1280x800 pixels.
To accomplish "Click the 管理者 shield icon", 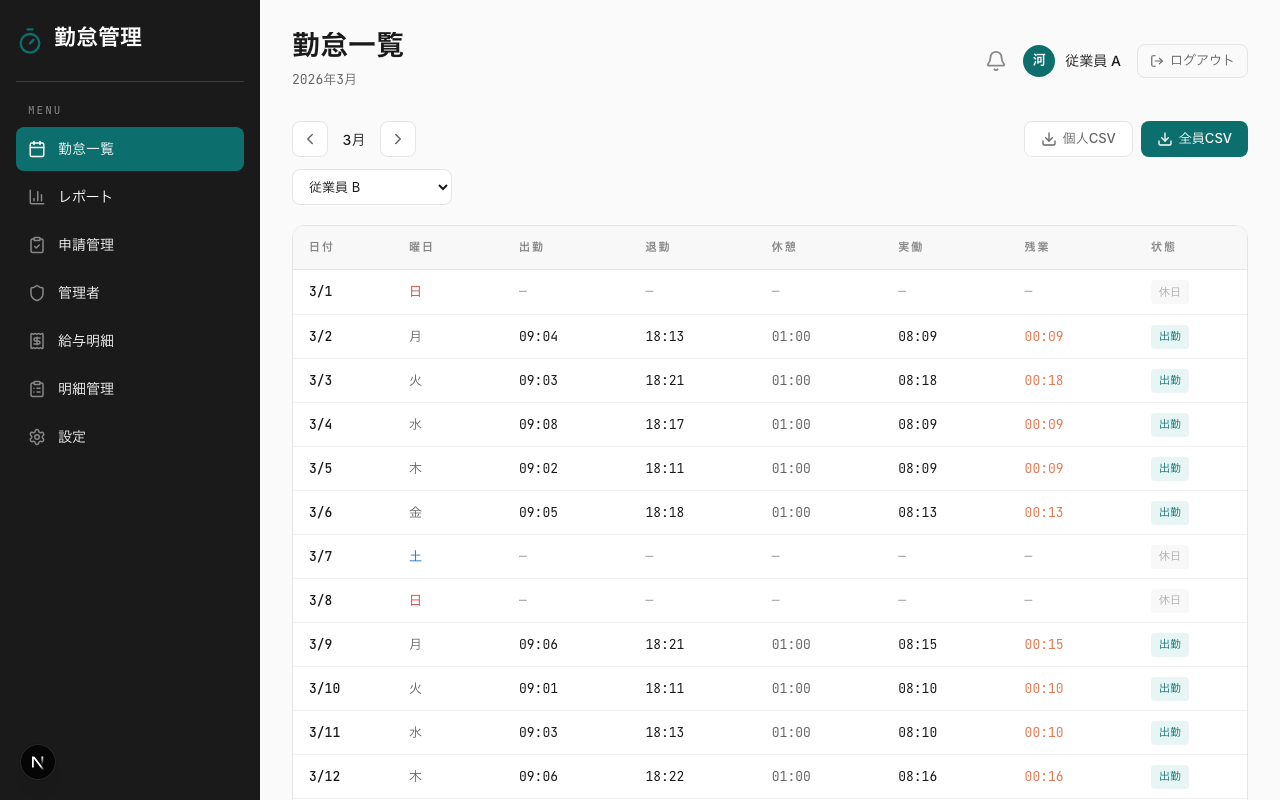I will click(x=37, y=293).
